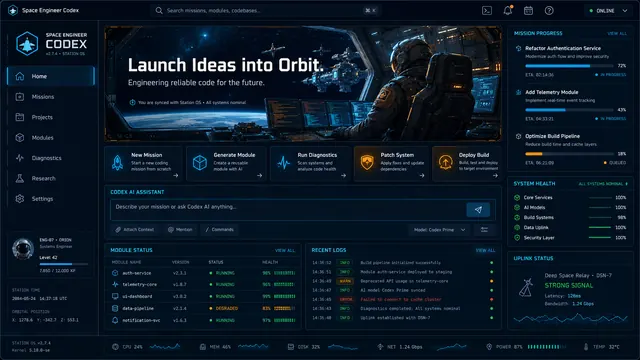Click Optimize Build Pipeline progress bar
The image size is (640, 360).
569,154
